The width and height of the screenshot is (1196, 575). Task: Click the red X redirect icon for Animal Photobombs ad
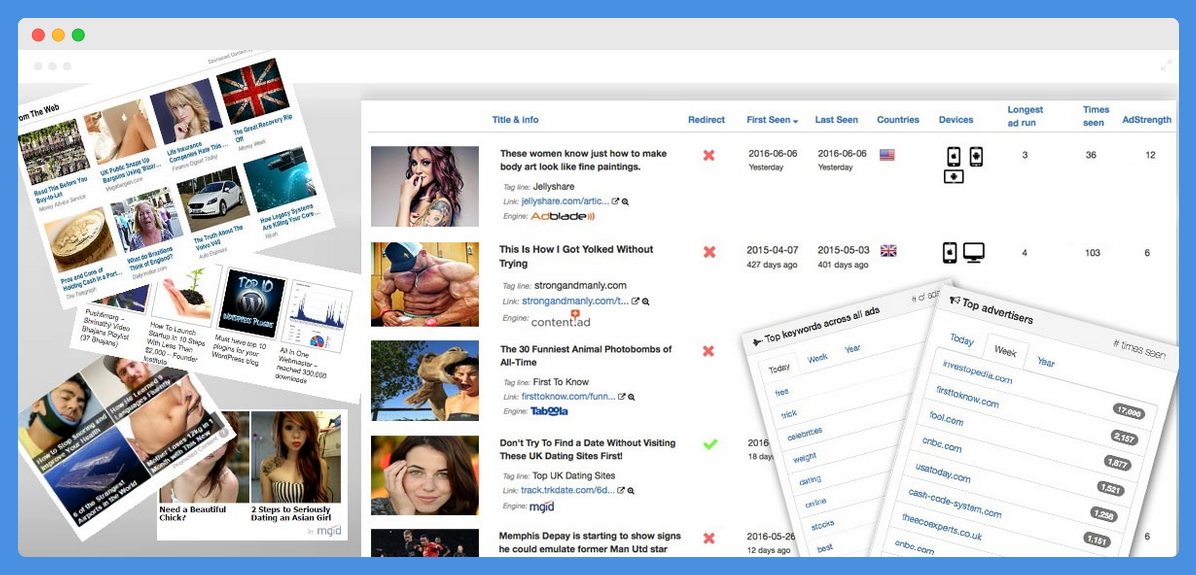coord(709,351)
